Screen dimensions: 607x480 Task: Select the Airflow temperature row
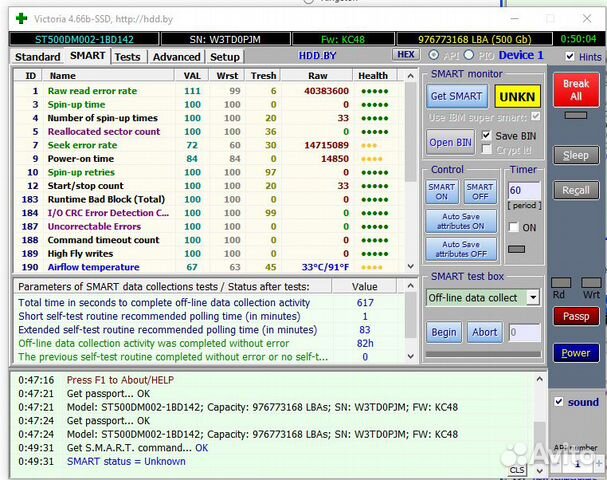(x=209, y=267)
